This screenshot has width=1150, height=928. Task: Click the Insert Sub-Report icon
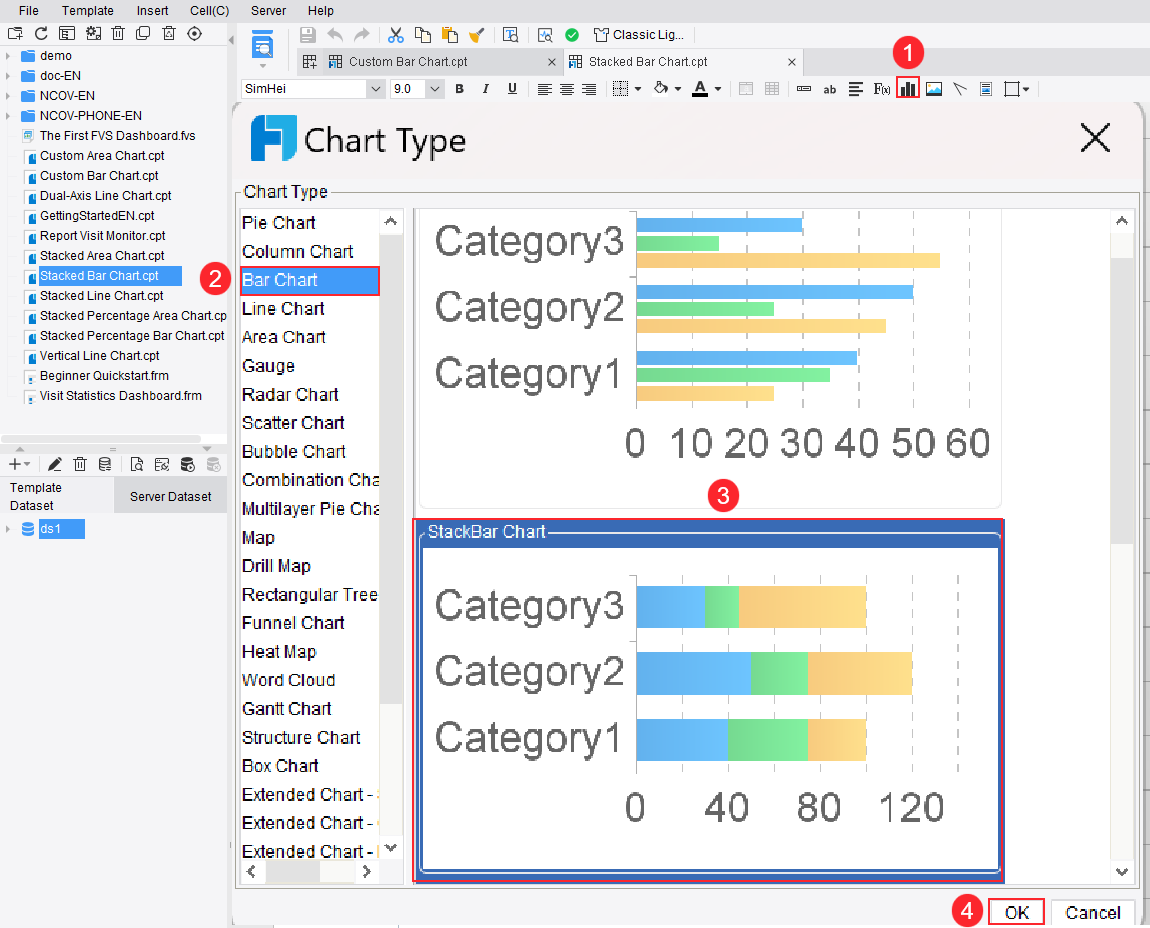coord(986,89)
